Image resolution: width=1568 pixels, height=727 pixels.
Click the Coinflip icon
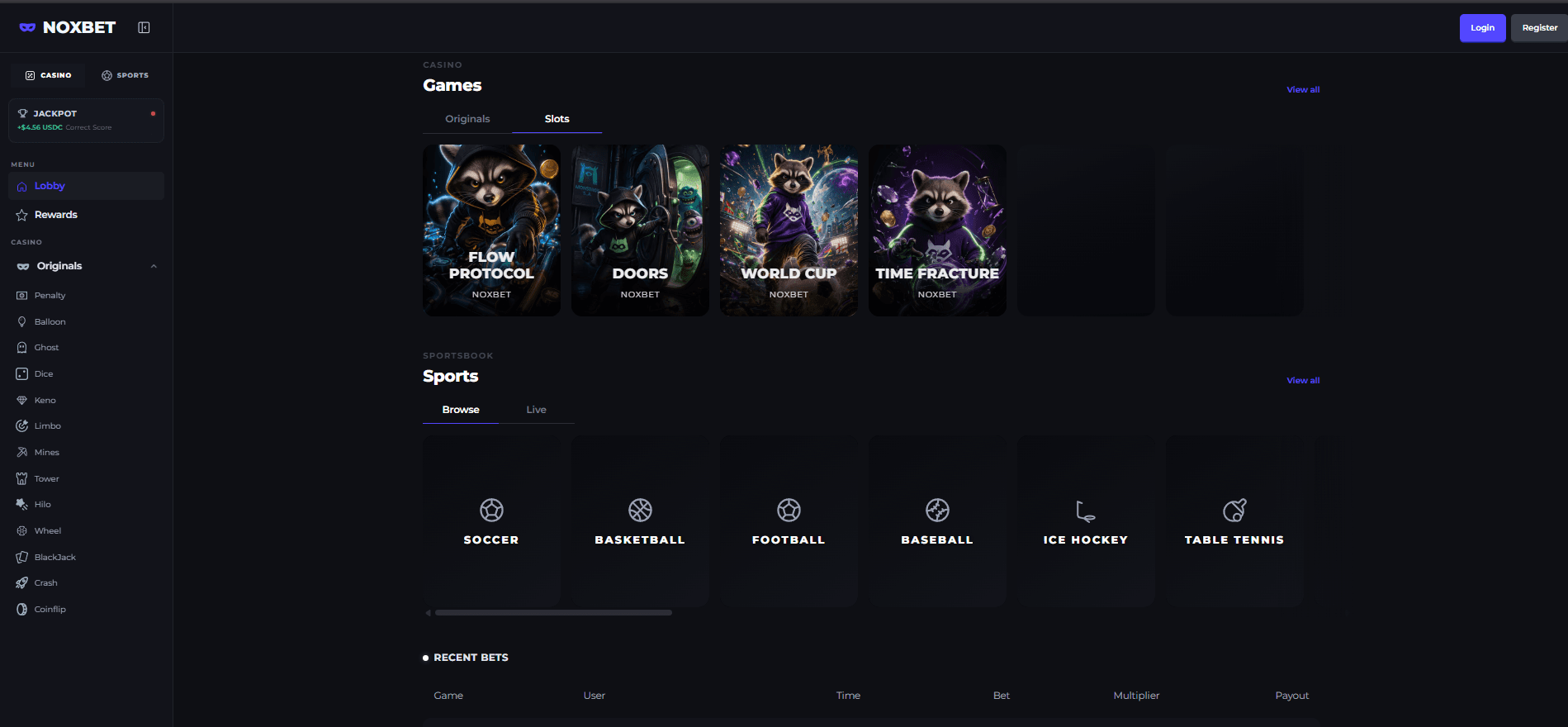(x=22, y=609)
